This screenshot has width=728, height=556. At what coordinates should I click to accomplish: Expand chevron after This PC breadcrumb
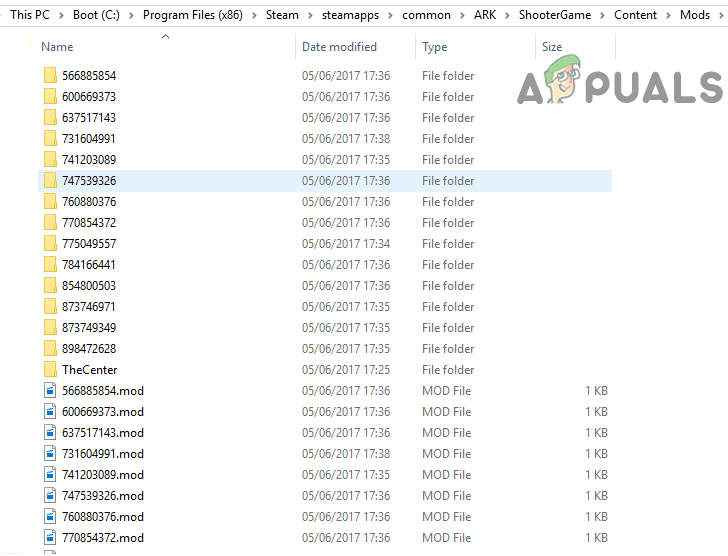tap(61, 15)
